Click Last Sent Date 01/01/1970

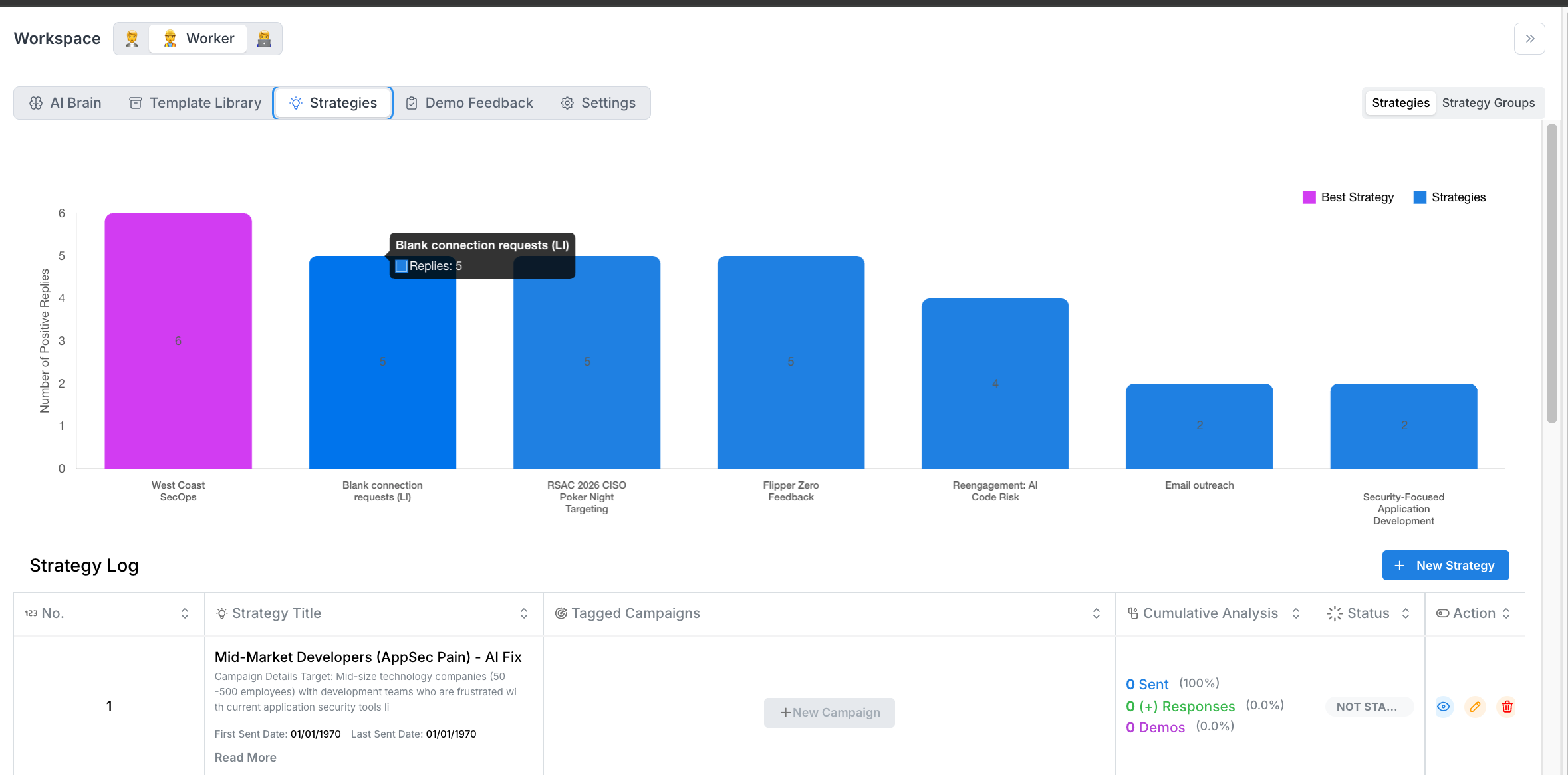coord(451,734)
